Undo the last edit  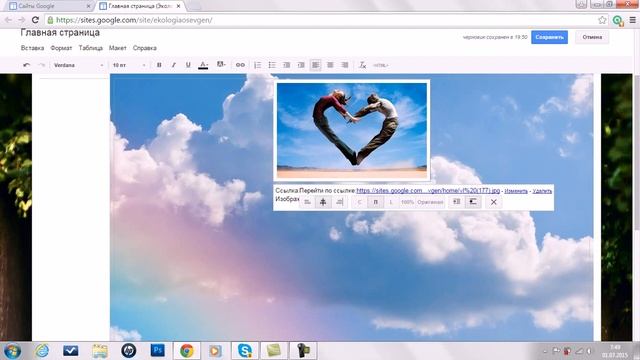pyautogui.click(x=27, y=65)
